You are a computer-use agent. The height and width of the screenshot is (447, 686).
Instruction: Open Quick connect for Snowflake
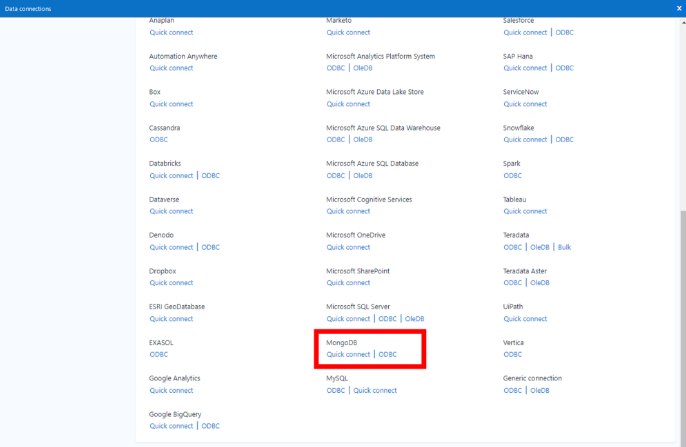[525, 140]
